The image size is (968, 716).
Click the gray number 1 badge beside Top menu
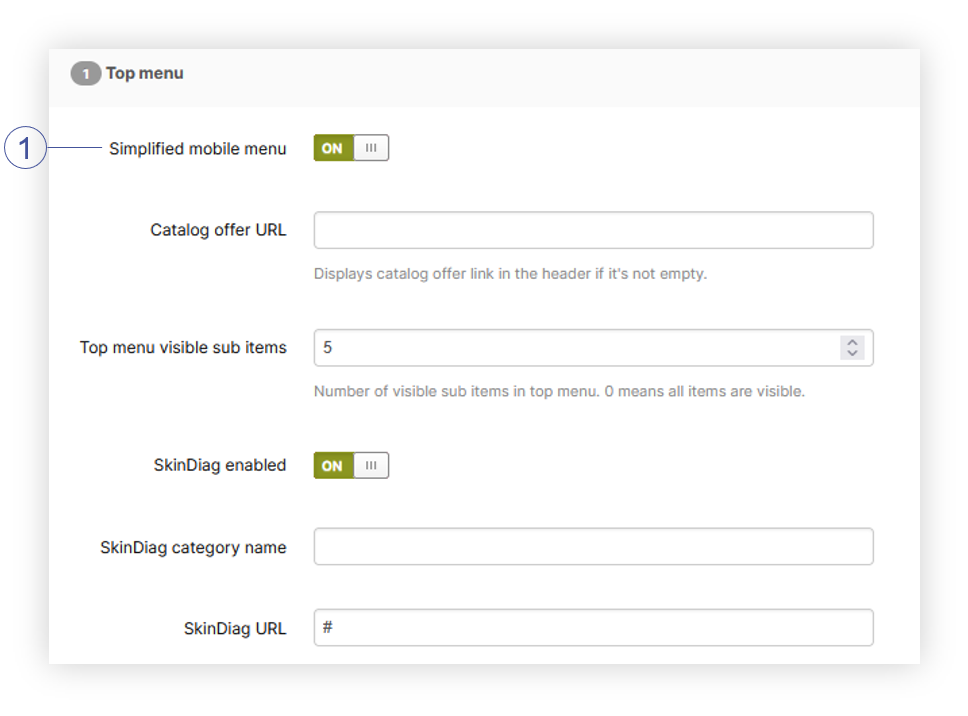point(85,74)
